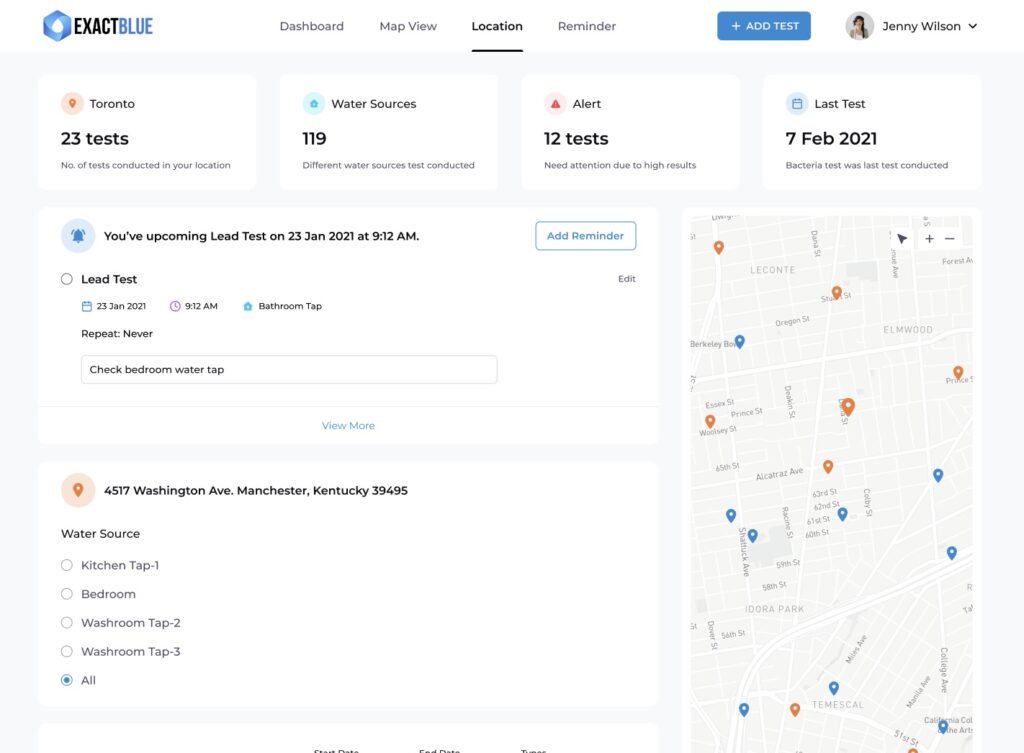Pick Washroom Tap-3 water source
The width and height of the screenshot is (1024, 753).
67,651
